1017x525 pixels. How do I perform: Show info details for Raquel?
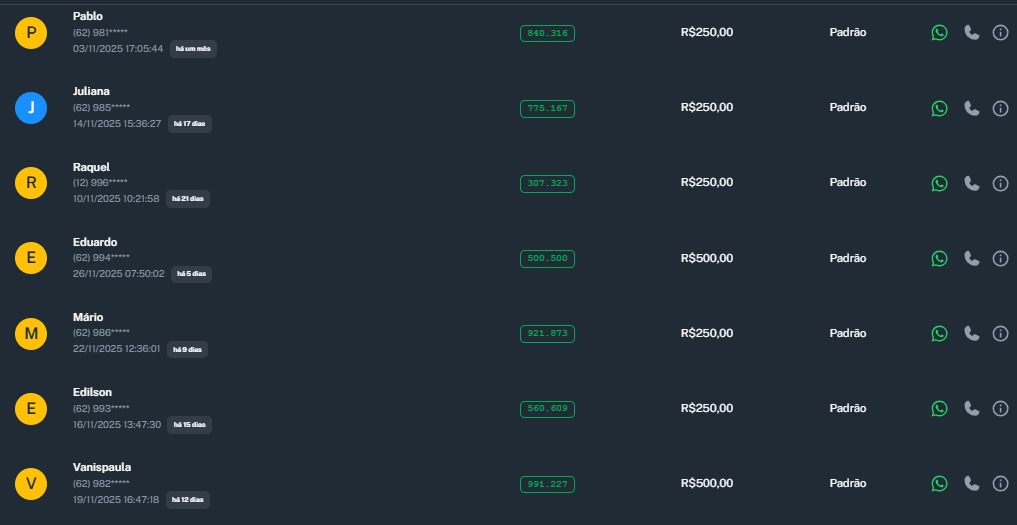tap(1000, 183)
